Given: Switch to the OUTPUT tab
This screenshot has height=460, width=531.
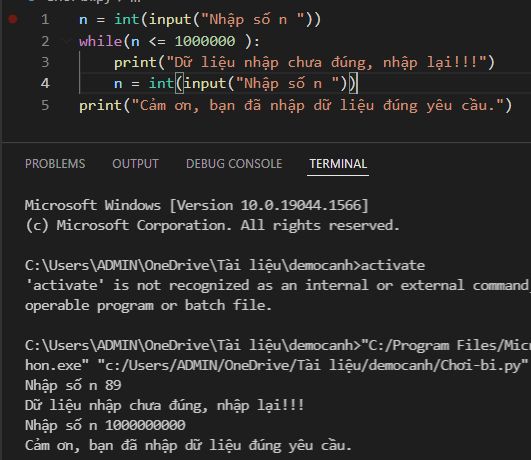Looking at the screenshot, I should click(x=135, y=164).
